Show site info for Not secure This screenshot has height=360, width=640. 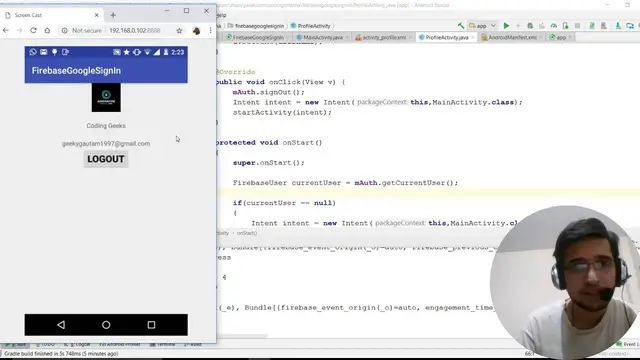tap(82, 31)
